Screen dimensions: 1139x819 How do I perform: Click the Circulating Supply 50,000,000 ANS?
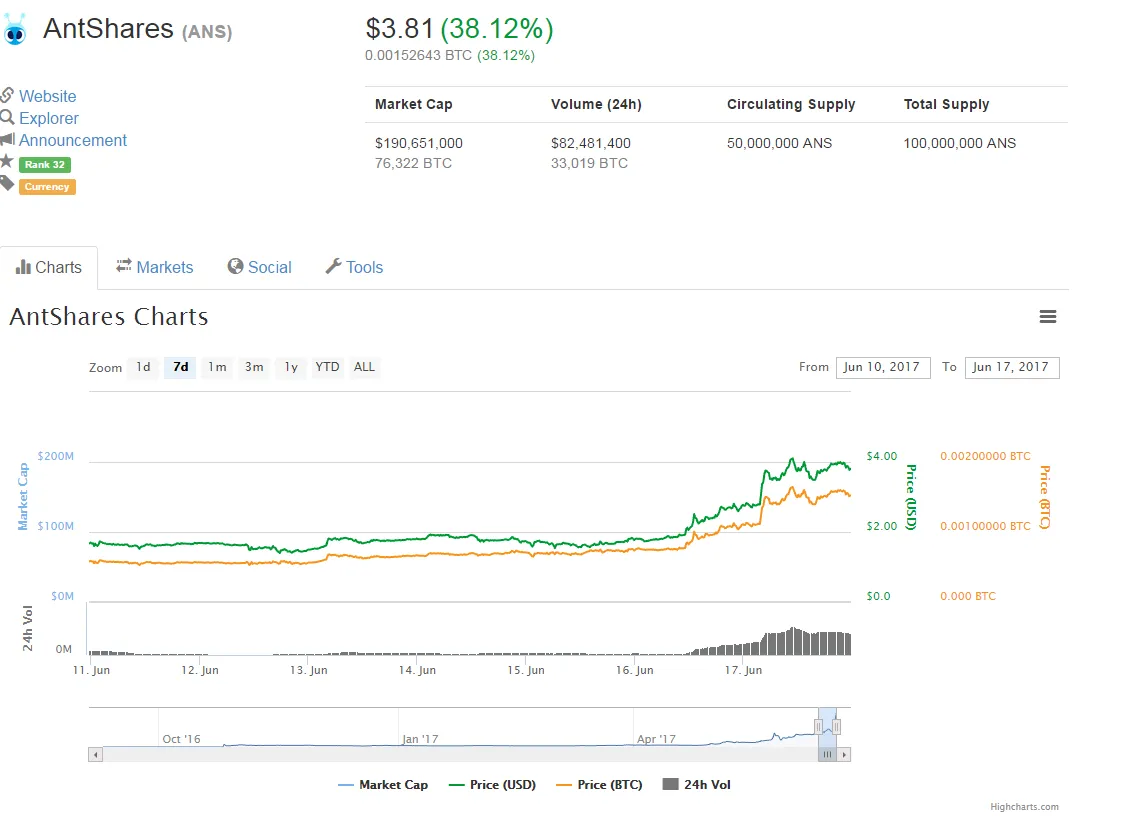coord(779,143)
